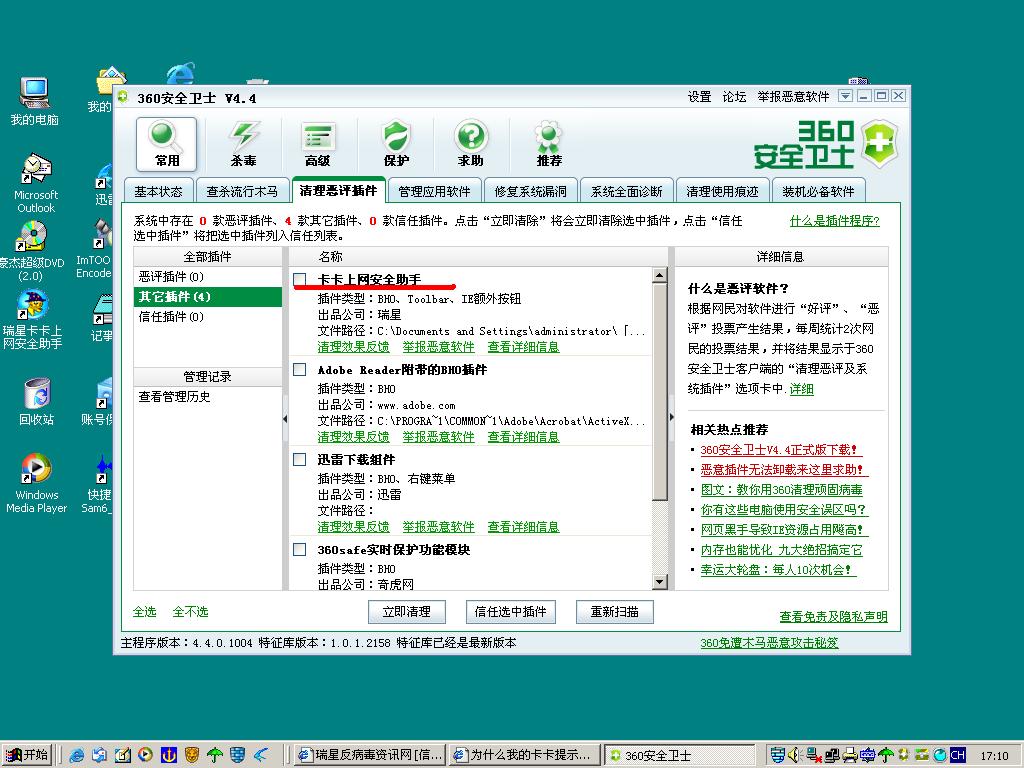Select 恶评插件 (0) category
The height and width of the screenshot is (768, 1024).
[x=208, y=277]
